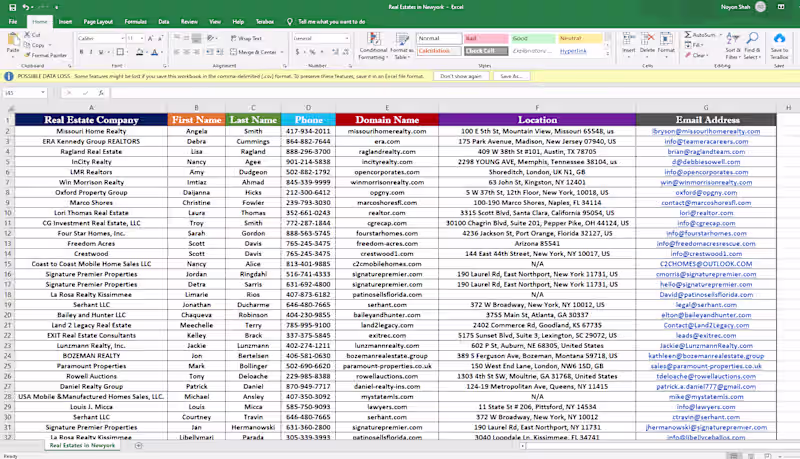Click the Insert Function fx icon
The image size is (800, 459).
coord(101,93)
